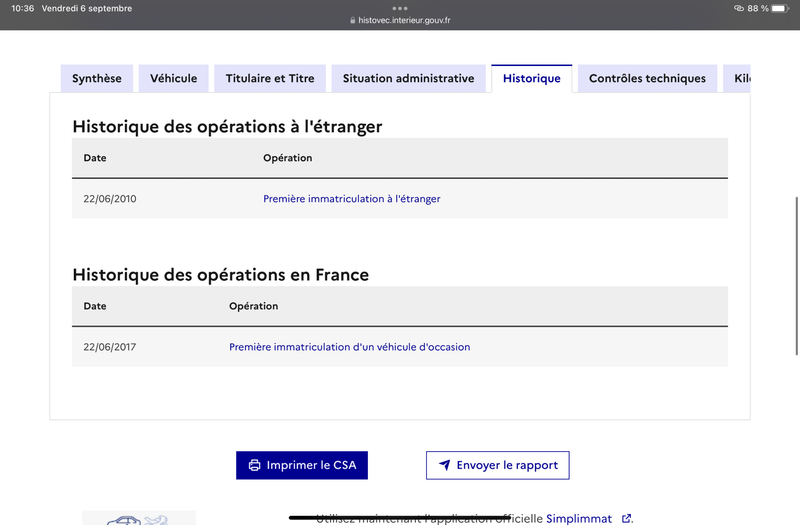Select the date 22/06/2010
800x525 pixels.
tap(110, 199)
